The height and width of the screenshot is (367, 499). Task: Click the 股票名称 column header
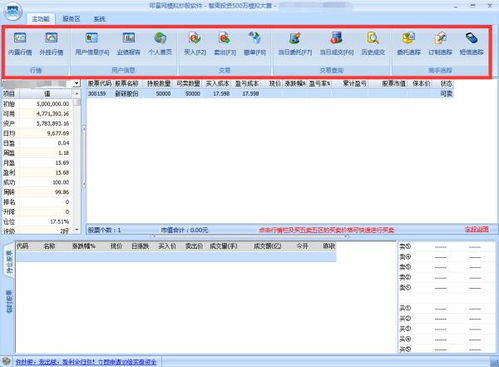[x=127, y=84]
